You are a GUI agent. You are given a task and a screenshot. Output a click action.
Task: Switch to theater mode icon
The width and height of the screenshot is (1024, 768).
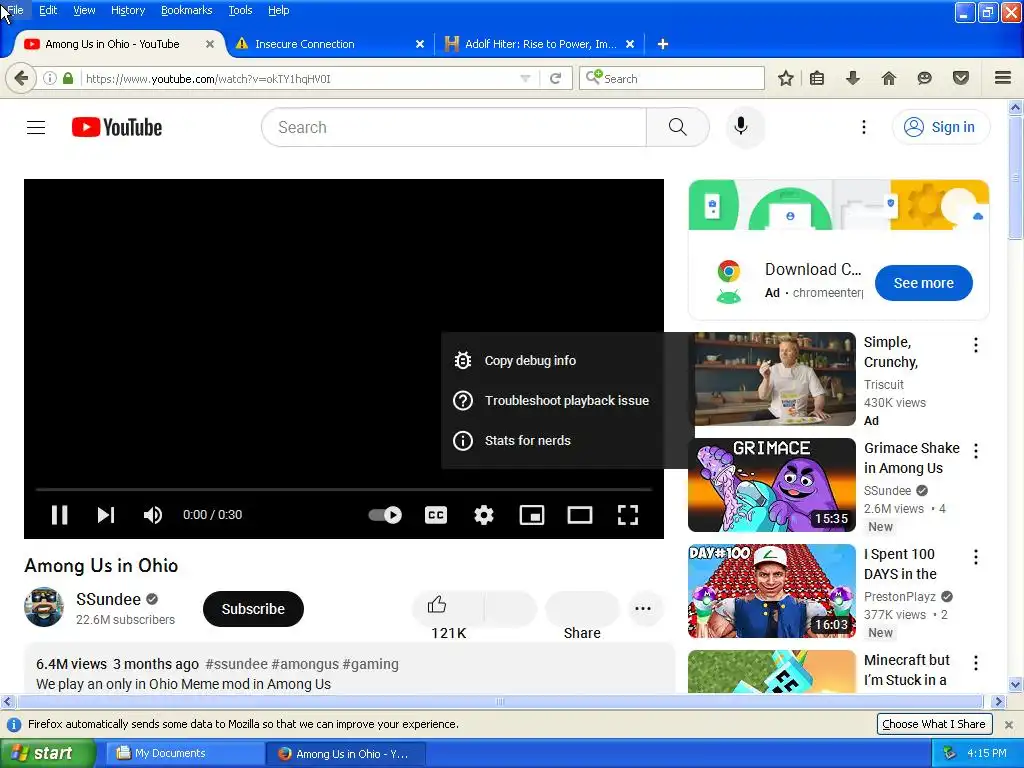coord(580,515)
